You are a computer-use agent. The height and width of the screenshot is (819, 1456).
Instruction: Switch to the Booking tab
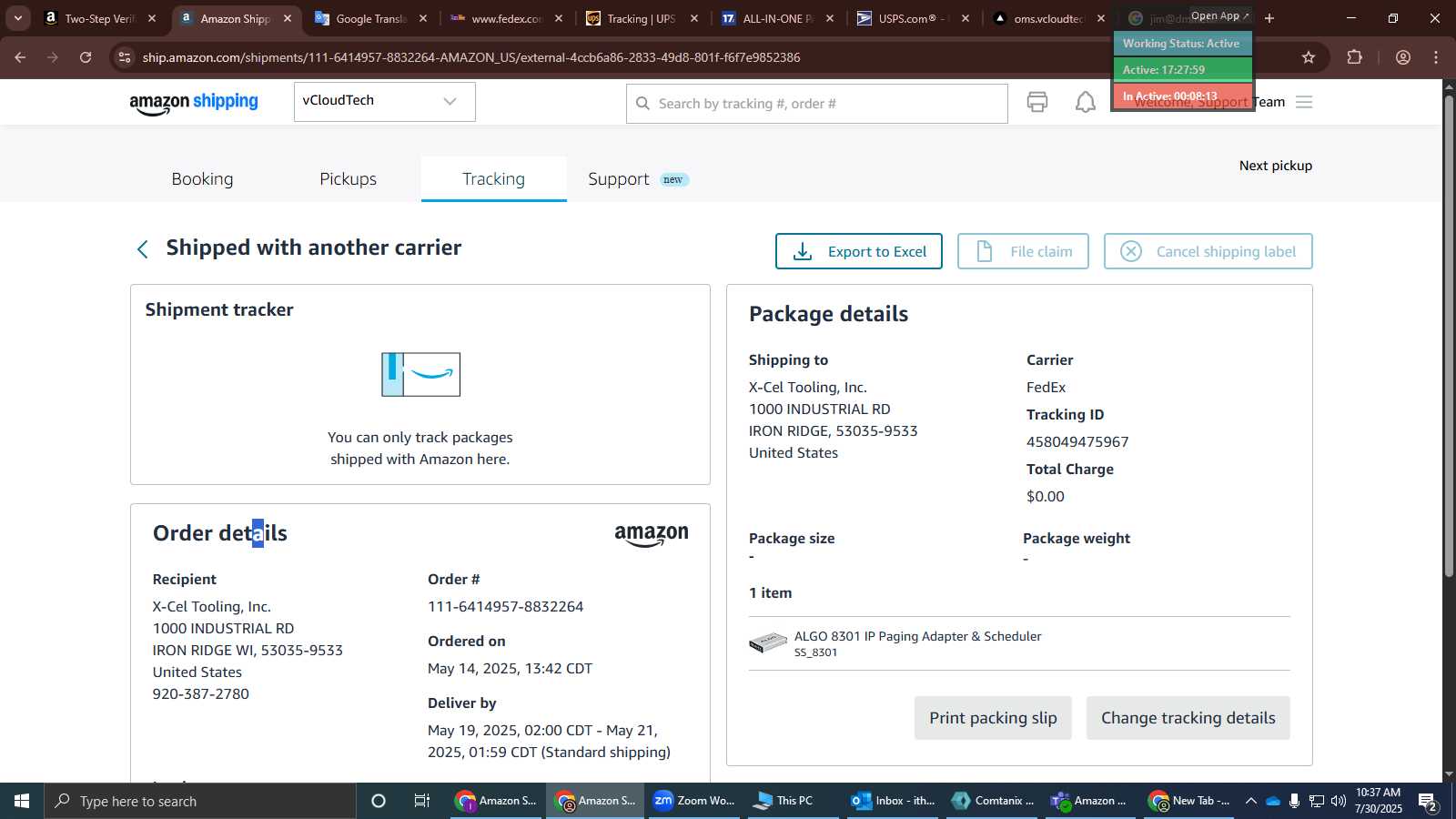coord(202,179)
